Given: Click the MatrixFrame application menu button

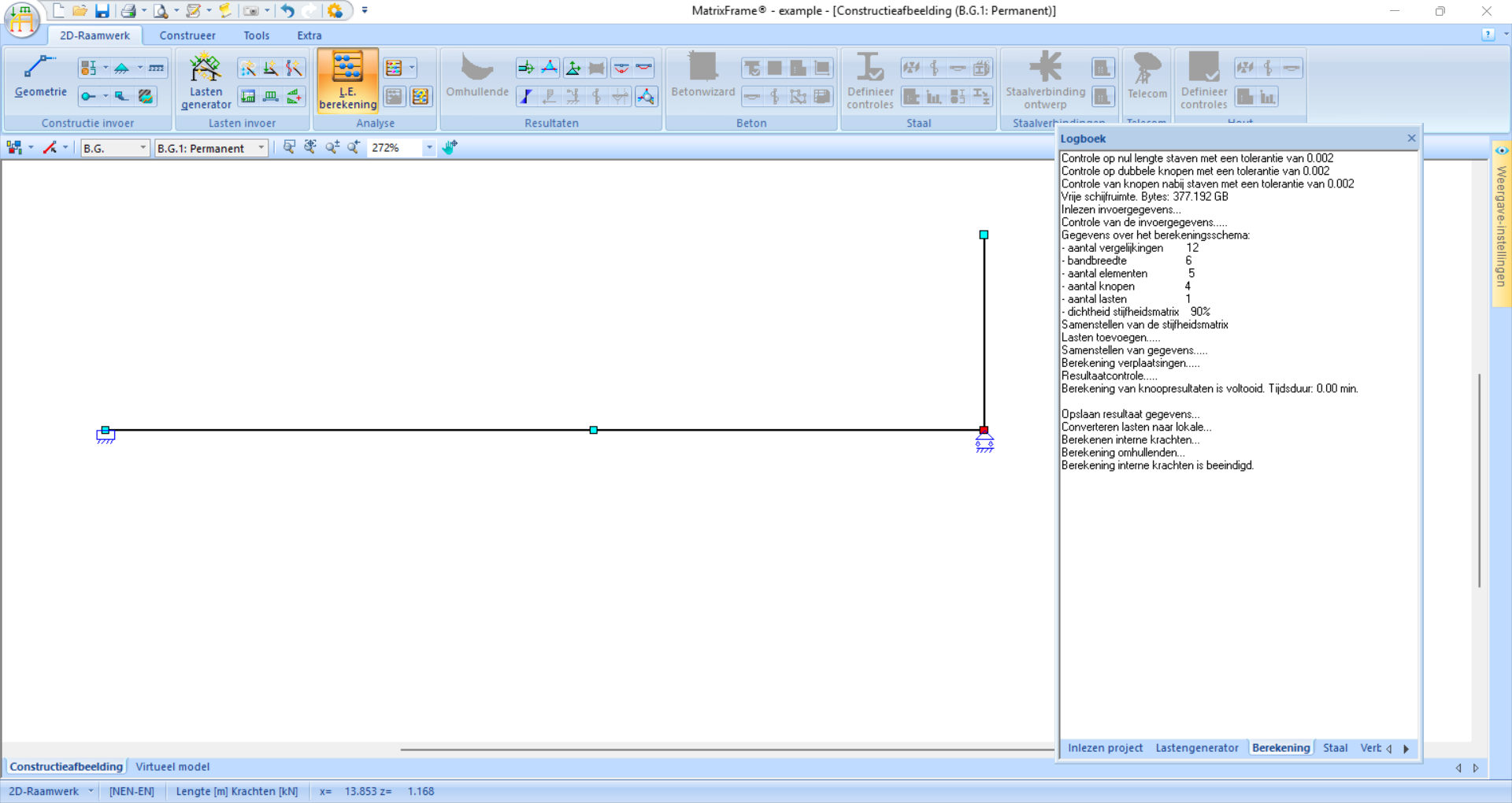Looking at the screenshot, I should tap(22, 19).
